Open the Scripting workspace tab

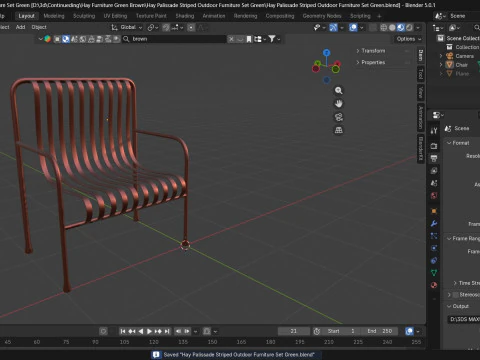pos(360,16)
